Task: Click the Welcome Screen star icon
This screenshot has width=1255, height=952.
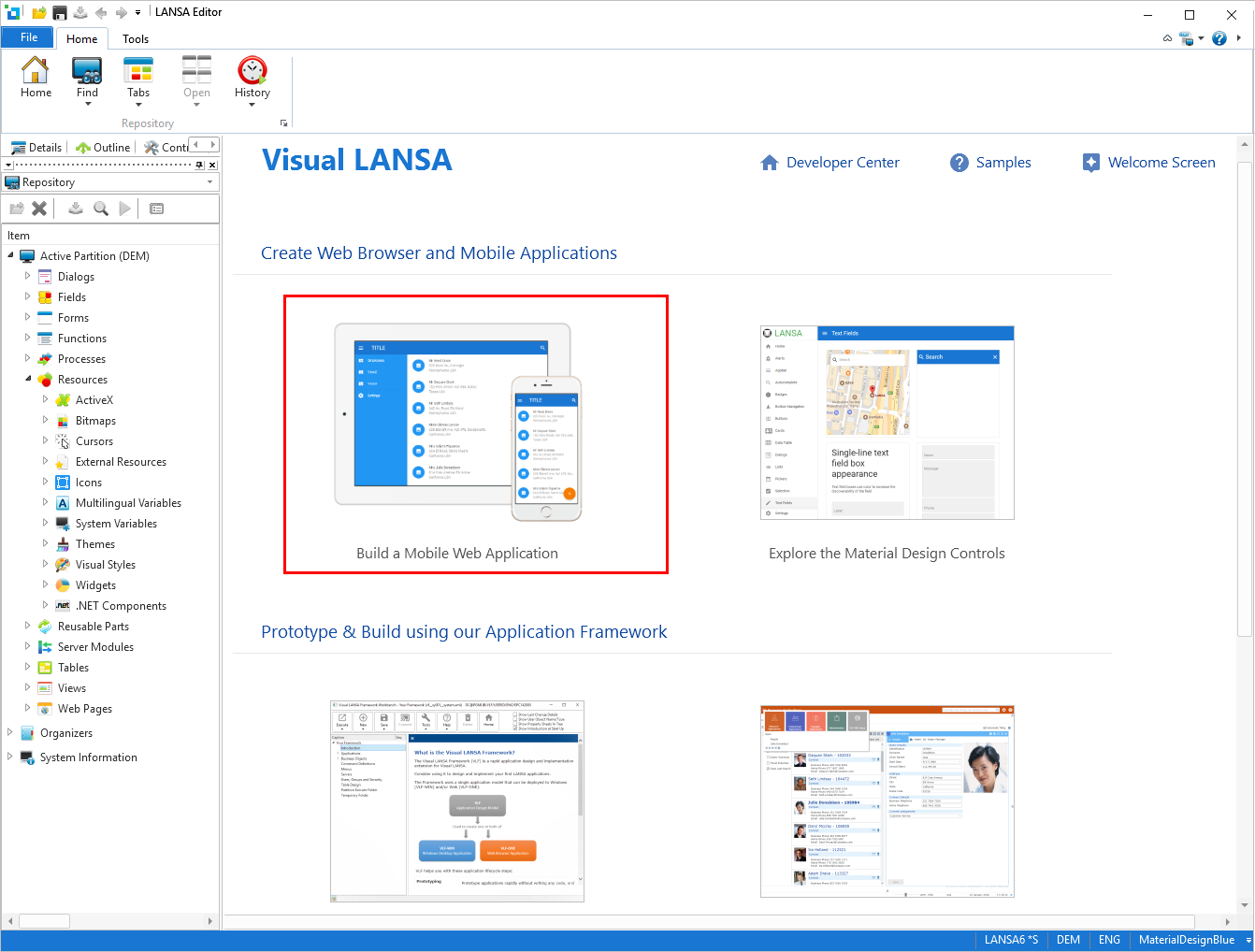Action: [1091, 163]
